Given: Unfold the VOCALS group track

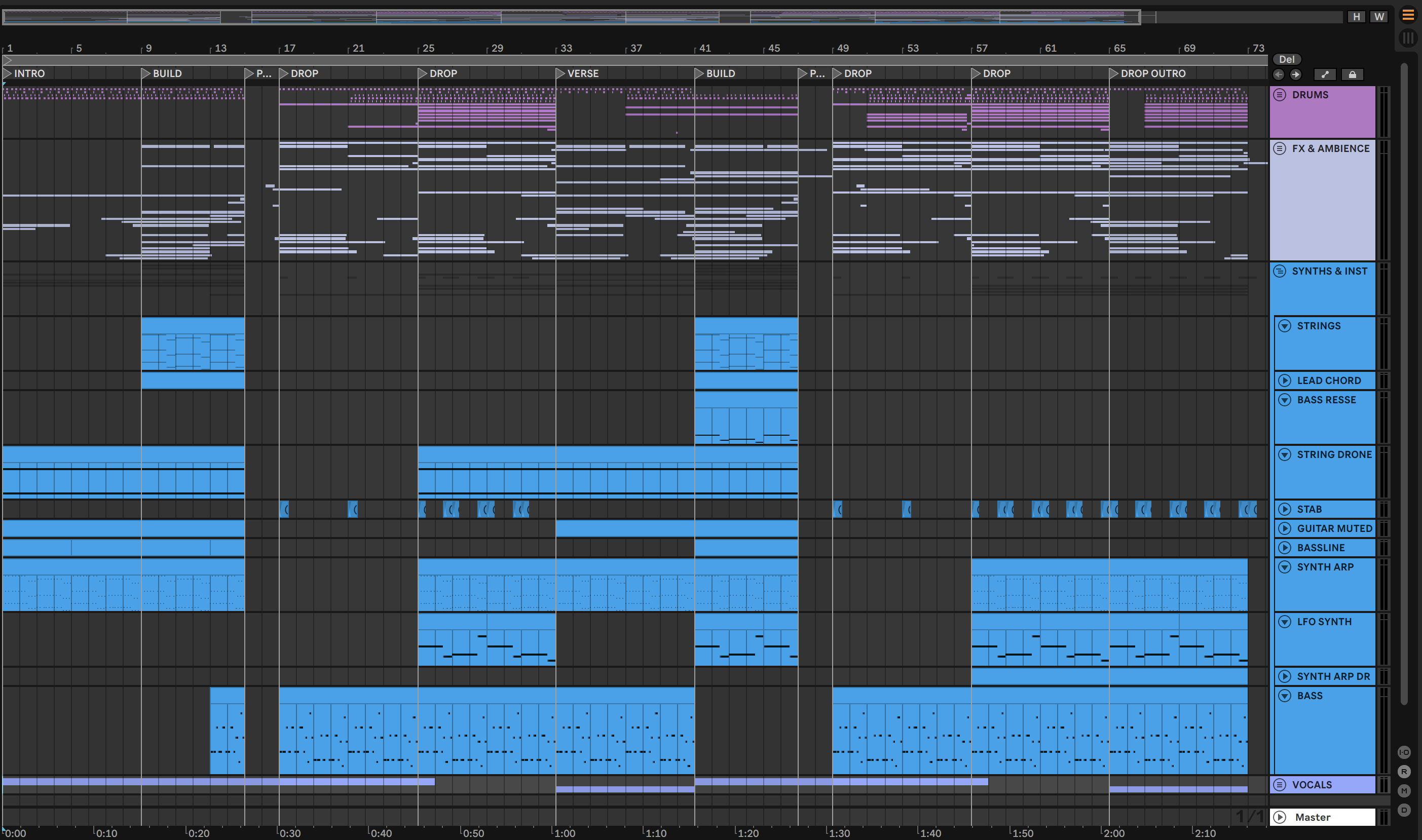Looking at the screenshot, I should 1280,785.
